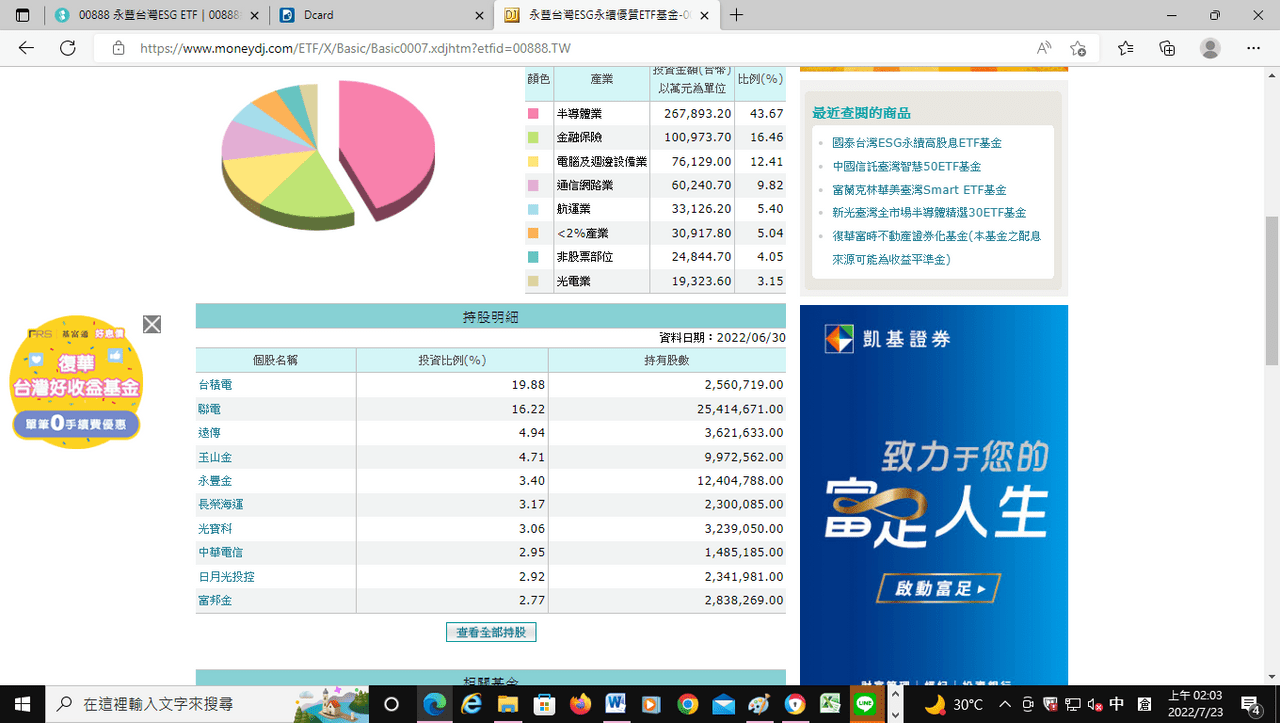Open the Read aloud icon in address bar

(1044, 48)
